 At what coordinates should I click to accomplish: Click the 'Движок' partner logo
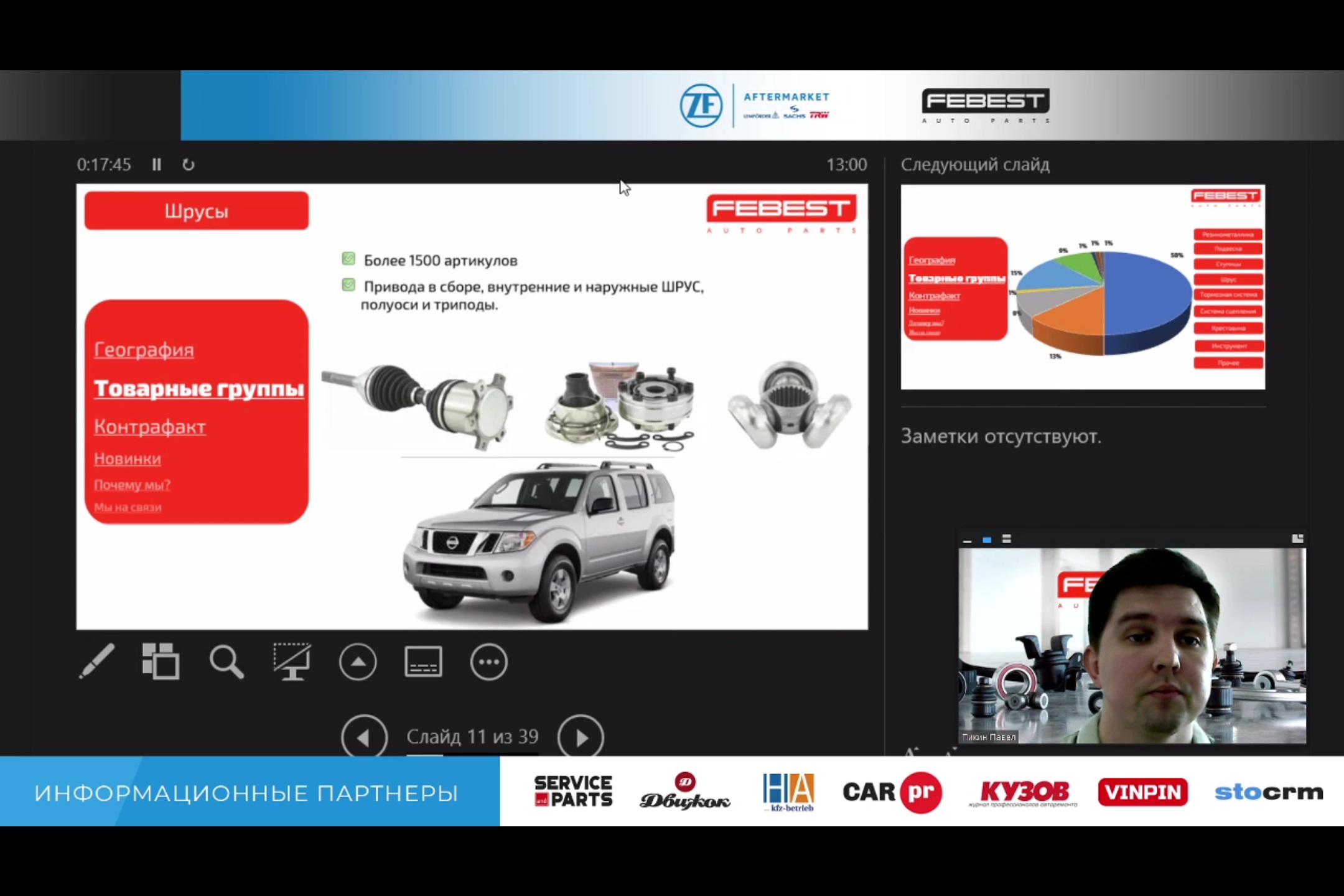685,791
